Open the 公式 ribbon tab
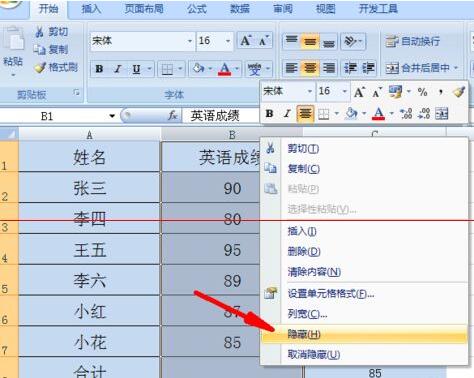The image size is (474, 378). [x=197, y=9]
